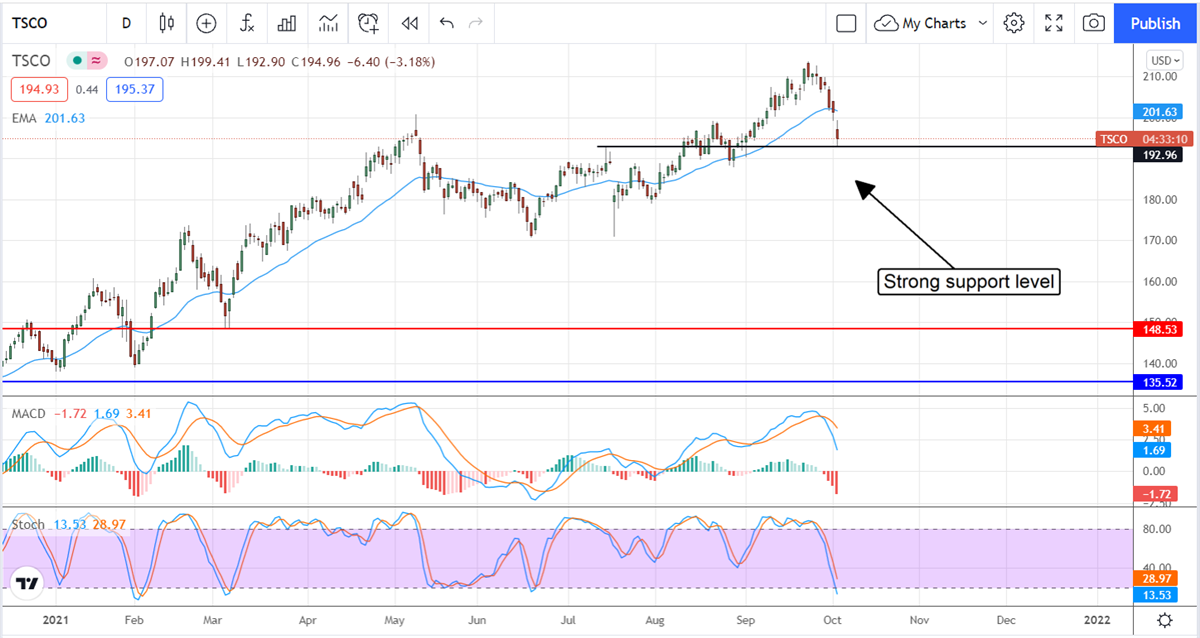Click the 192.96 price label
The width and height of the screenshot is (1200, 638).
(1159, 155)
